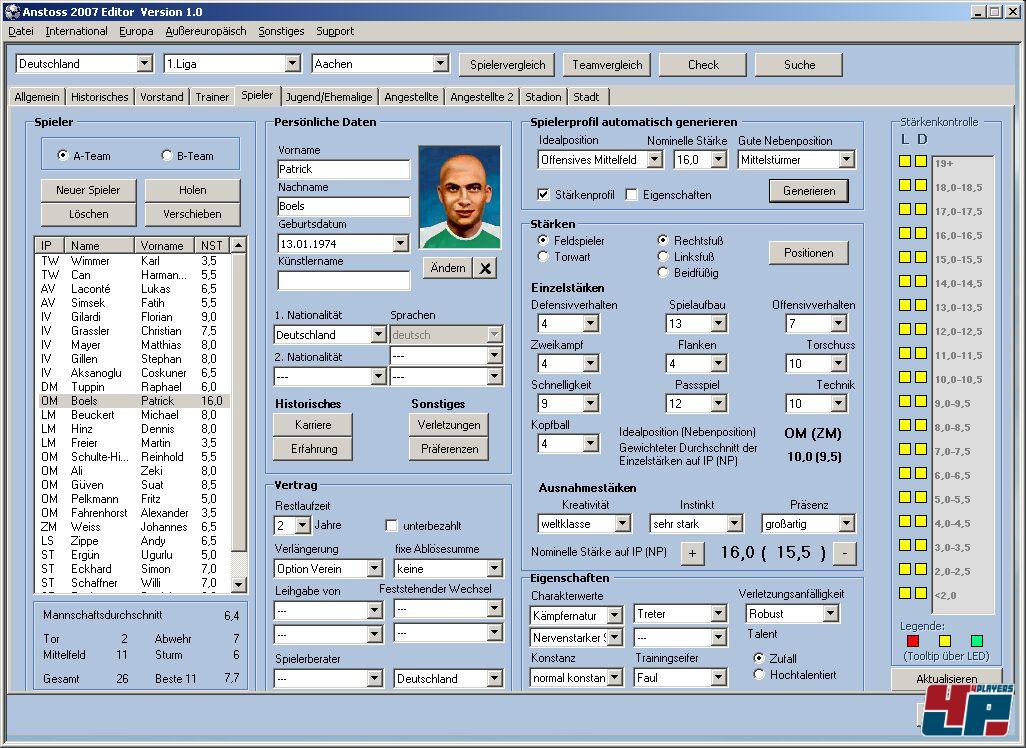Switch to the Stadion tab
Image resolution: width=1026 pixels, height=748 pixels.
pyautogui.click(x=543, y=97)
